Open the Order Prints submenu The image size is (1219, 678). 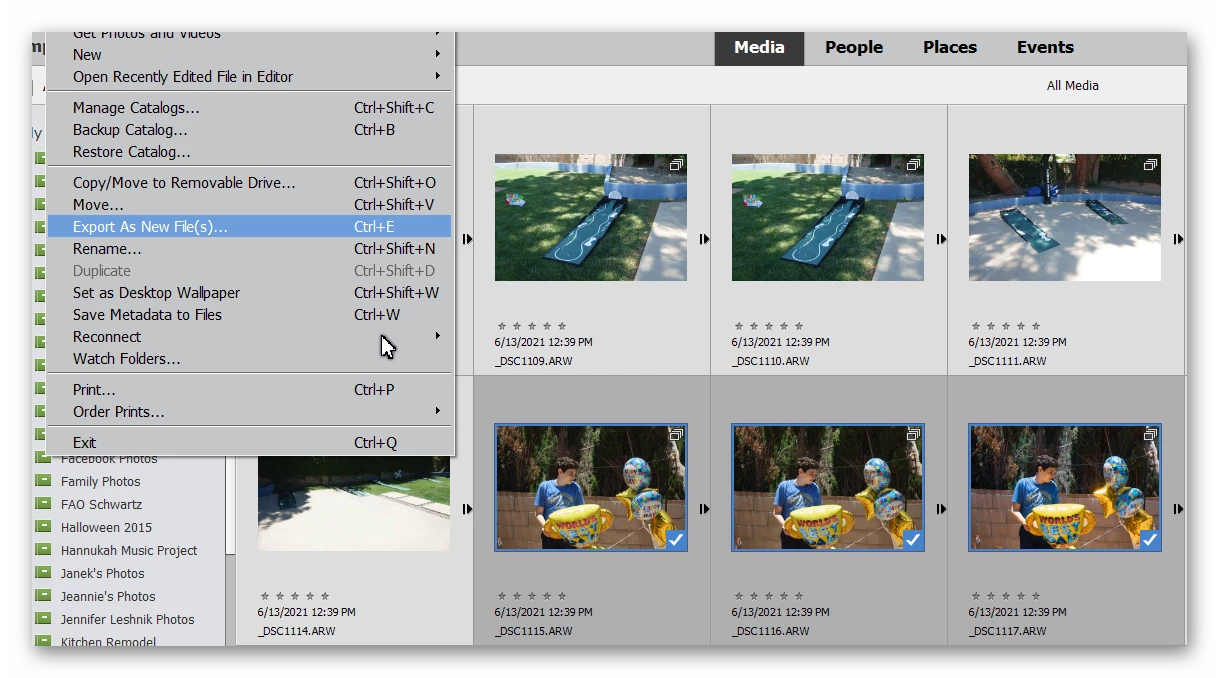click(249, 412)
